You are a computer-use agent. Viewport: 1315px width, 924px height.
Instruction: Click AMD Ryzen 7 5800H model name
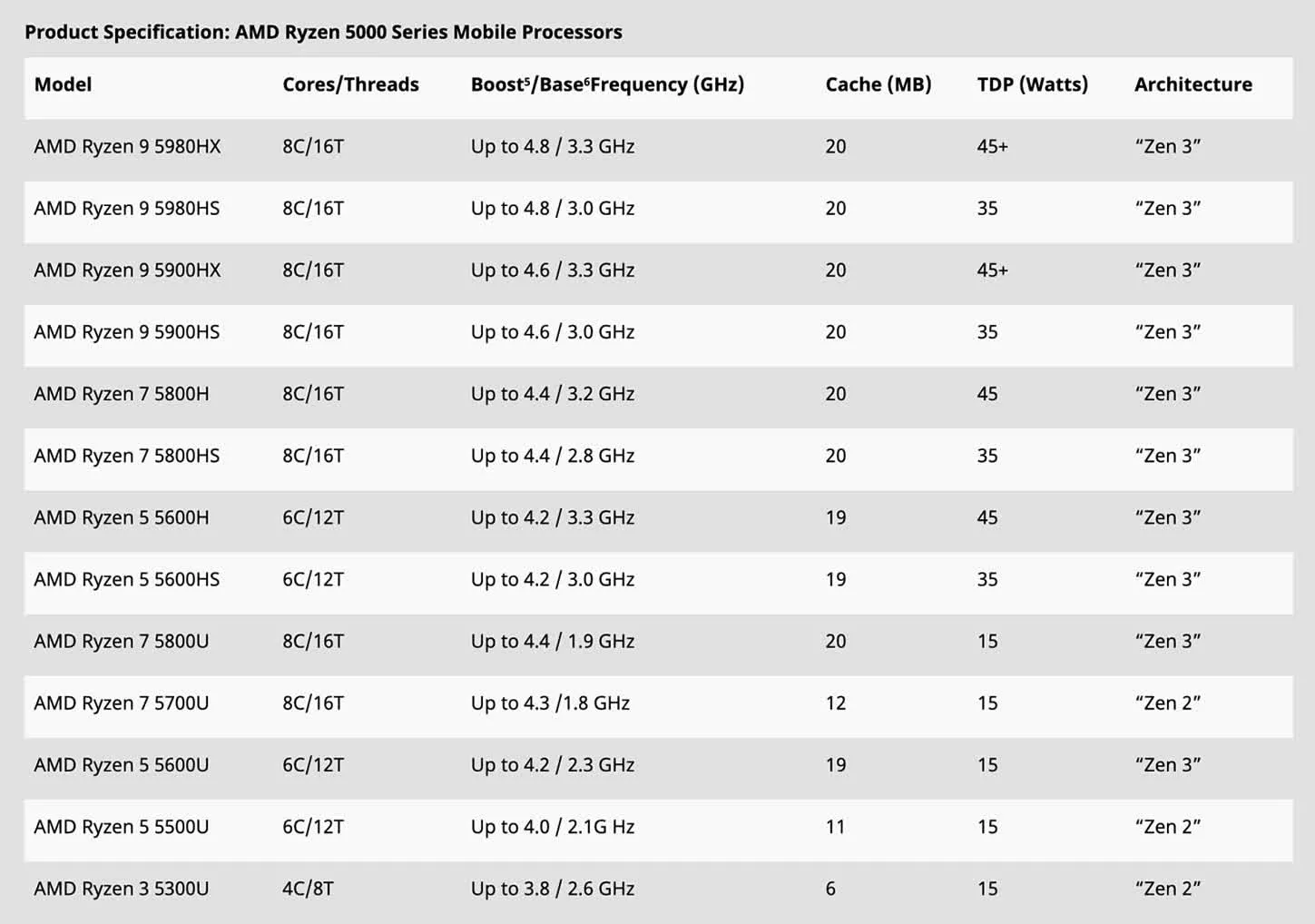click(x=122, y=394)
